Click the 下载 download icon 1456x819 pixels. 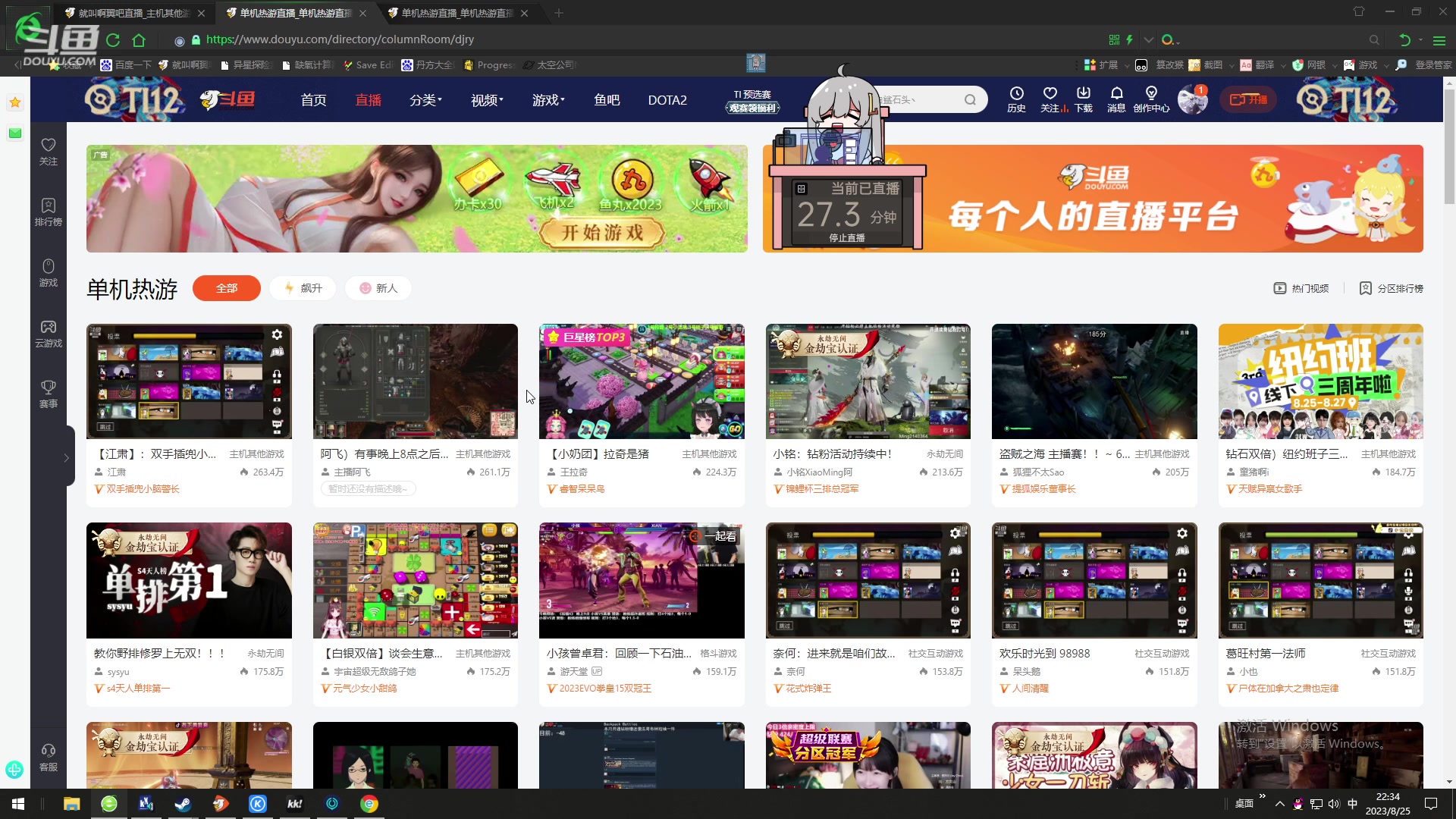[1083, 99]
